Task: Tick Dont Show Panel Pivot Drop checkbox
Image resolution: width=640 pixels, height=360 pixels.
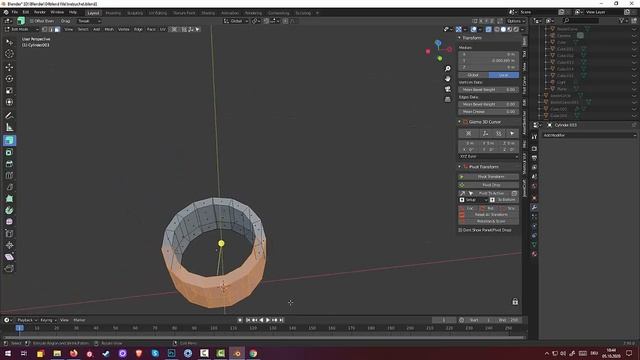Action: click(460, 230)
